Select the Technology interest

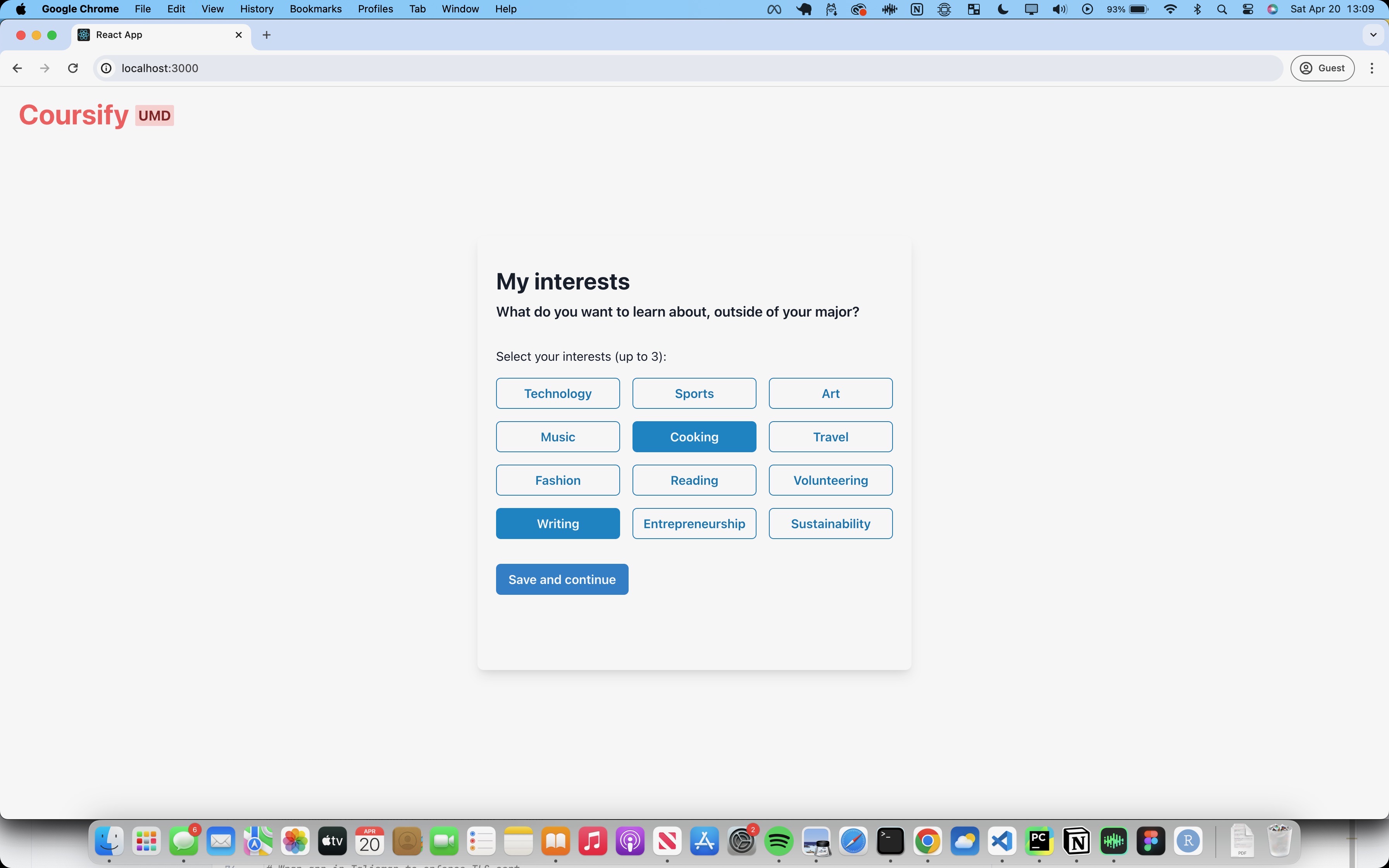[557, 394]
